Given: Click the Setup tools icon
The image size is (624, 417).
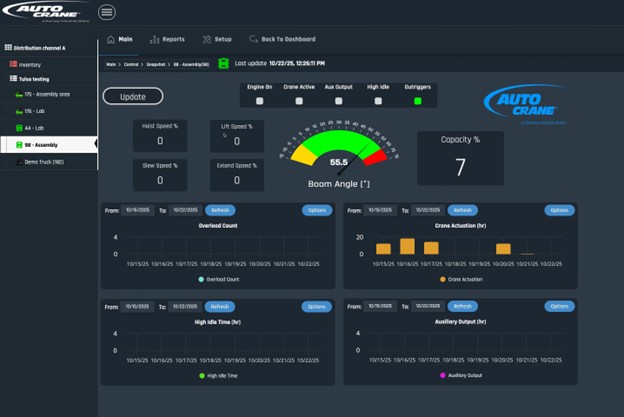Looking at the screenshot, I should tap(207, 39).
